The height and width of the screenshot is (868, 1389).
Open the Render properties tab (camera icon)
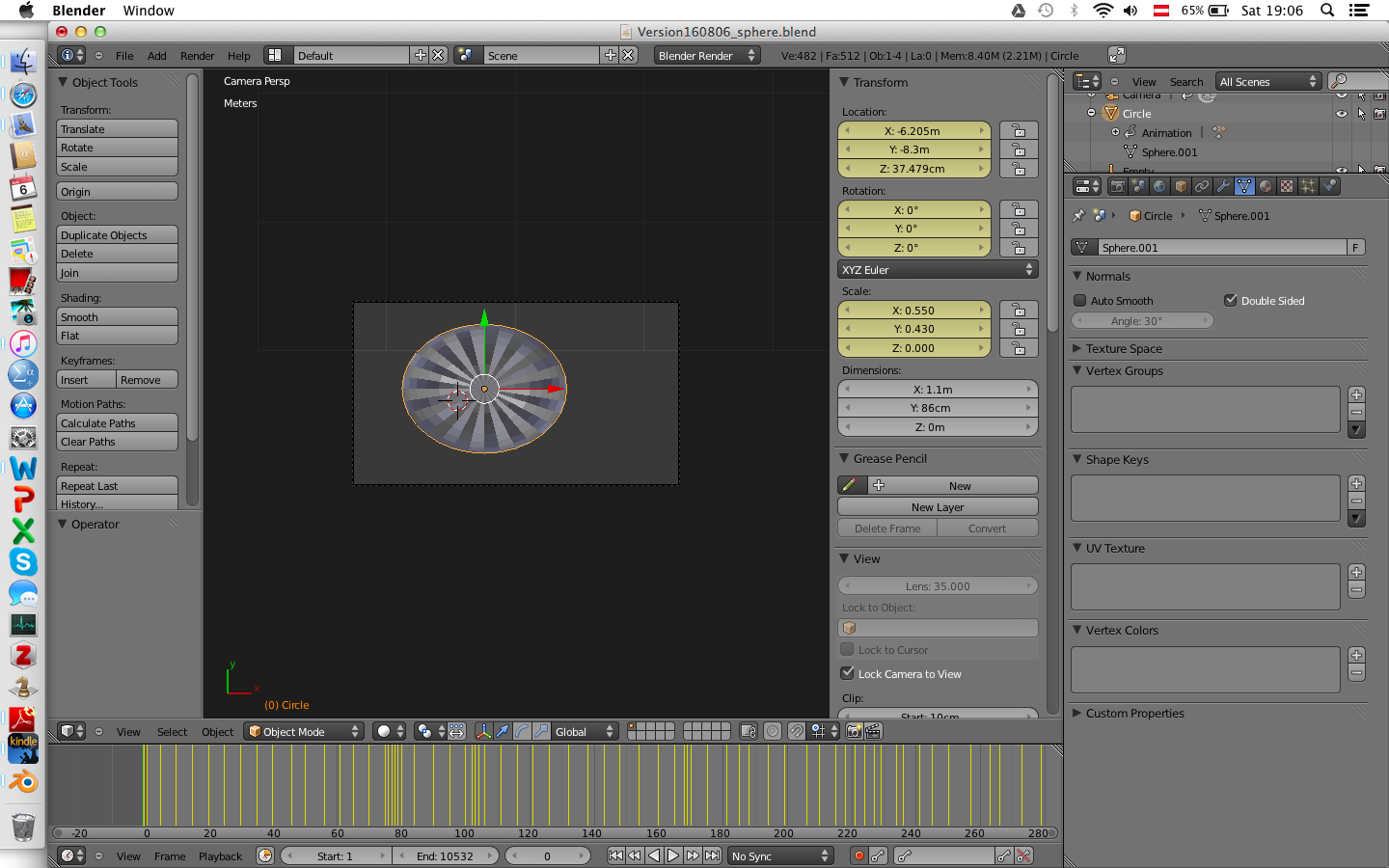tap(1117, 186)
